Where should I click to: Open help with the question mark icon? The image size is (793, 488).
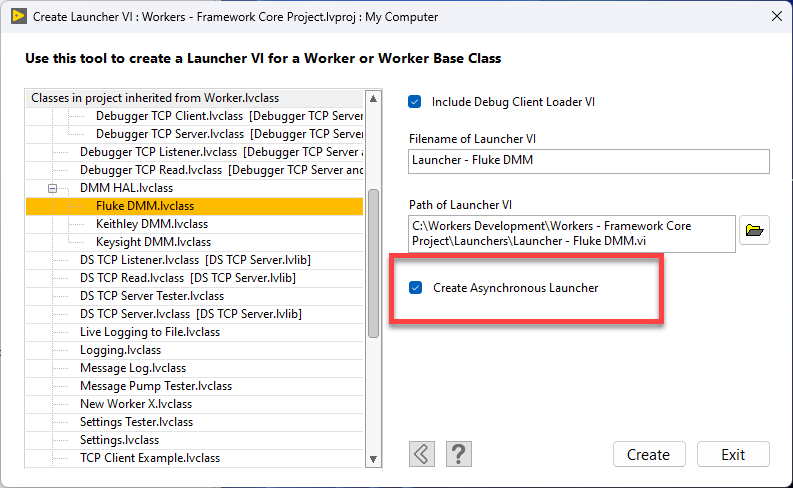pos(457,454)
